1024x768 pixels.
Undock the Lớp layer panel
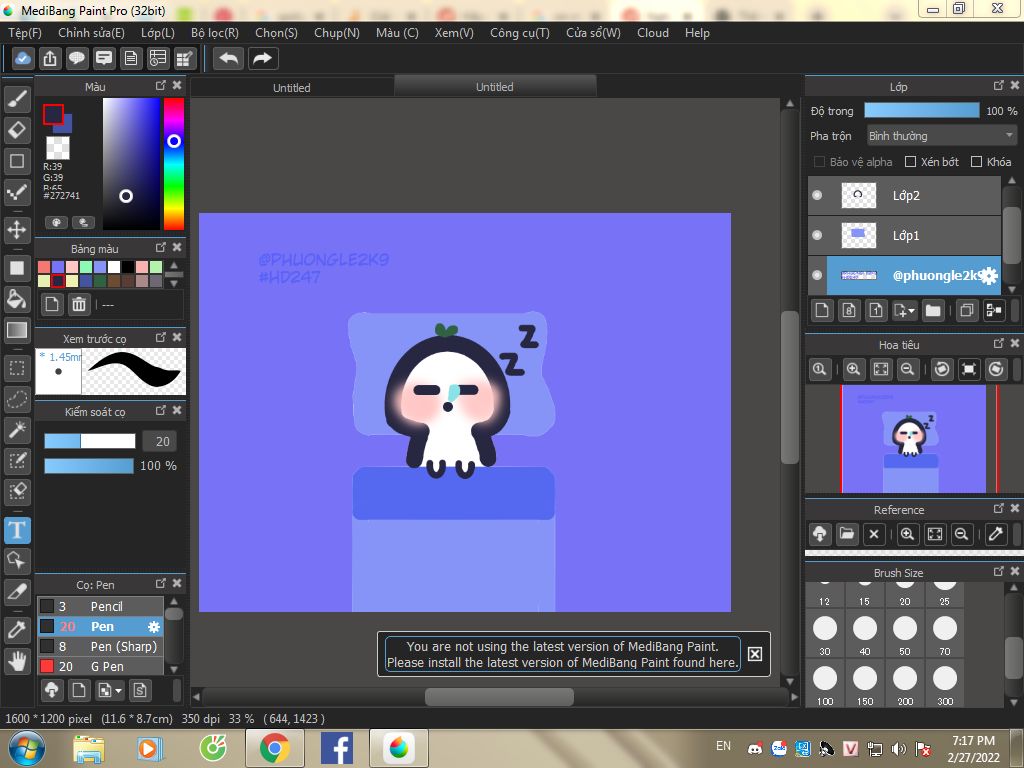[x=999, y=86]
